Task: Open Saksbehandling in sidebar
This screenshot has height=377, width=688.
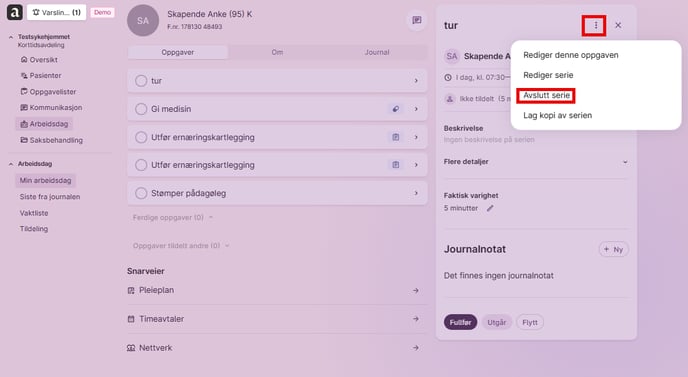Action: click(51, 140)
